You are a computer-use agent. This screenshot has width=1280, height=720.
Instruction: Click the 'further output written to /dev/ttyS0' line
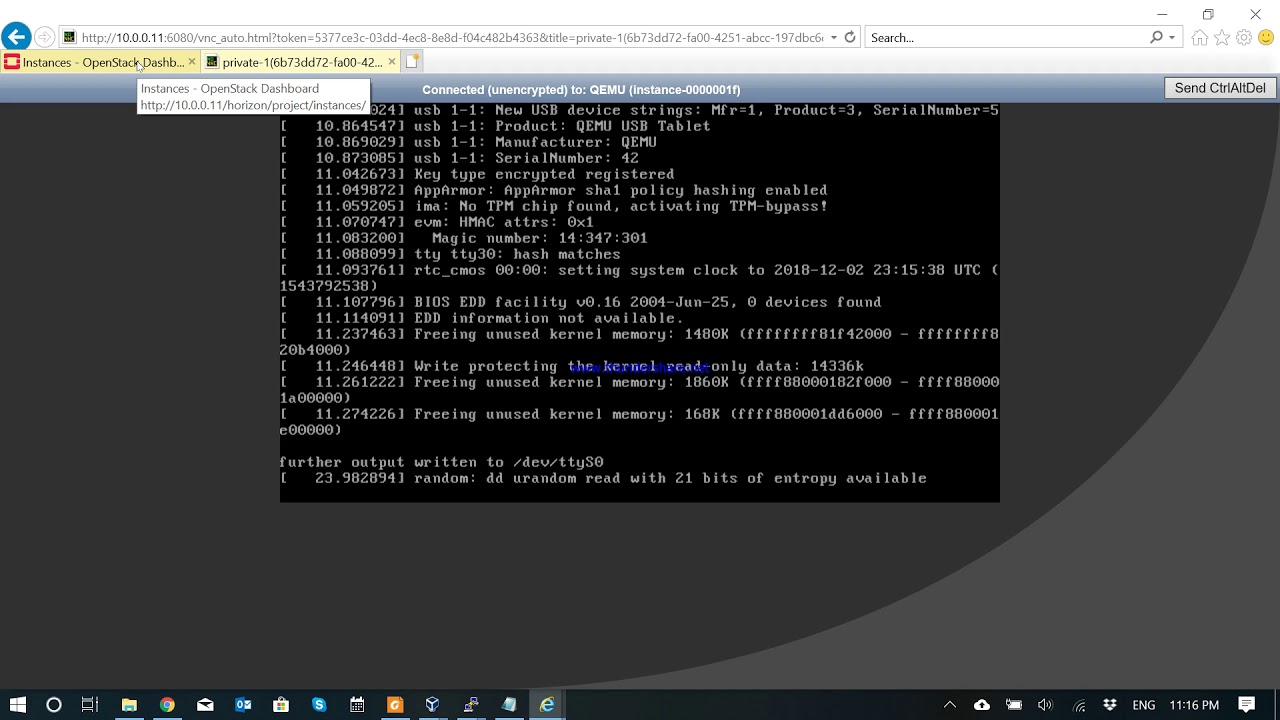pos(441,462)
